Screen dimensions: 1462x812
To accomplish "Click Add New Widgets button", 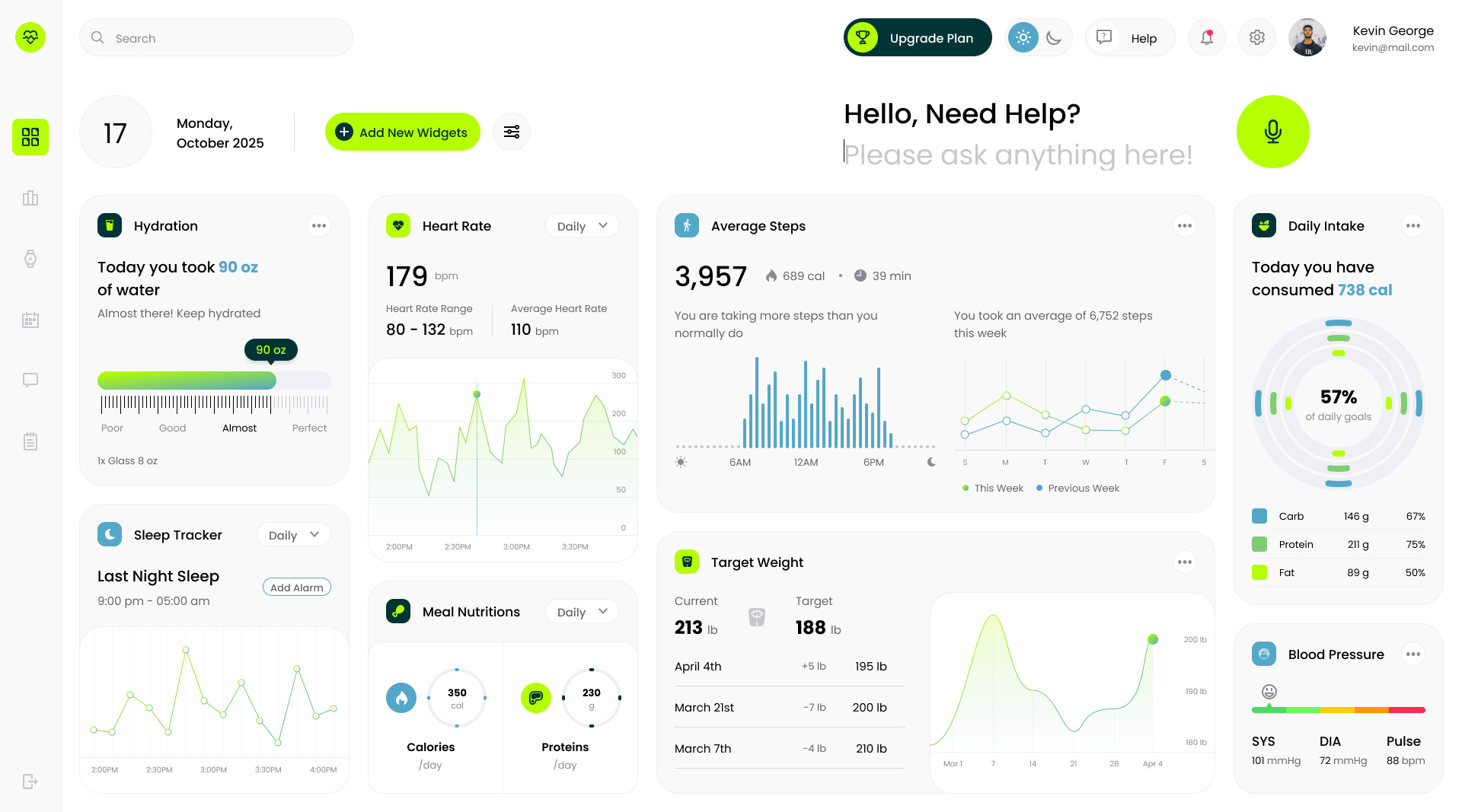I will pyautogui.click(x=403, y=132).
